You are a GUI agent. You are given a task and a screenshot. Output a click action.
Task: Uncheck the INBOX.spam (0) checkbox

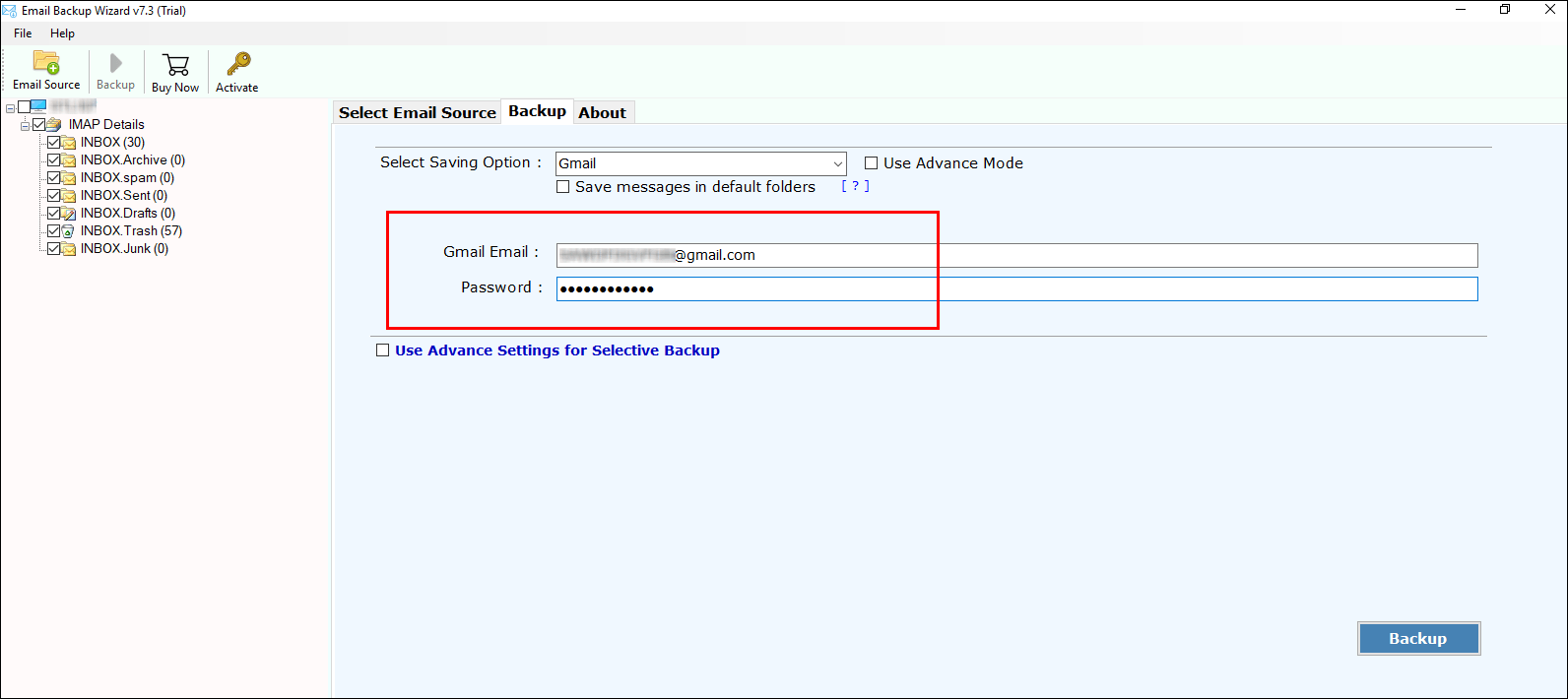tap(54, 178)
